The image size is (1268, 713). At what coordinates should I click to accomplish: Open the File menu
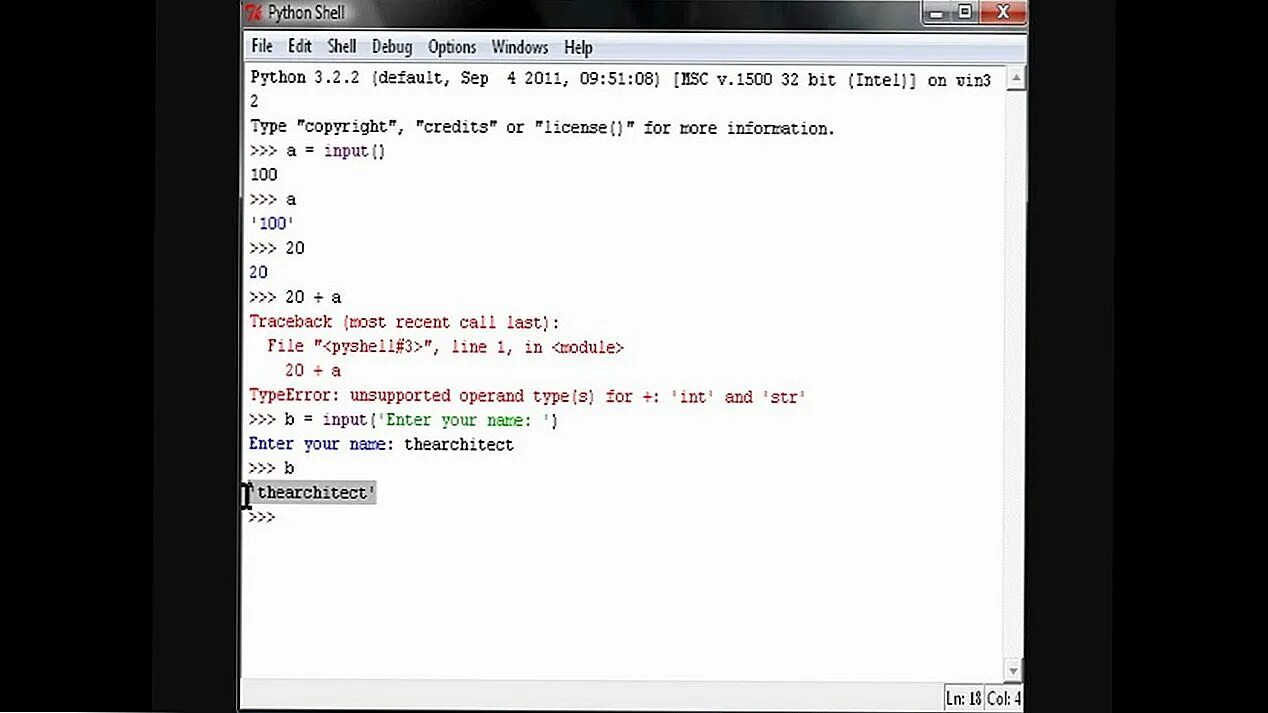point(262,47)
